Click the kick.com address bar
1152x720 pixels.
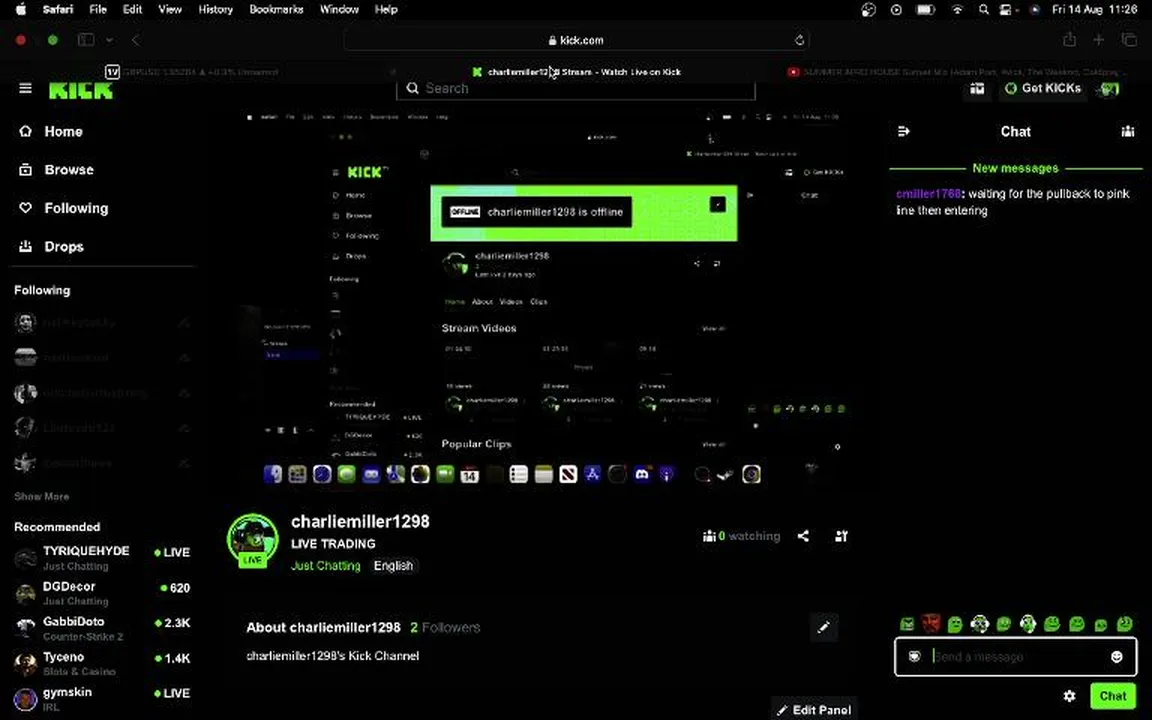pyautogui.click(x=577, y=40)
